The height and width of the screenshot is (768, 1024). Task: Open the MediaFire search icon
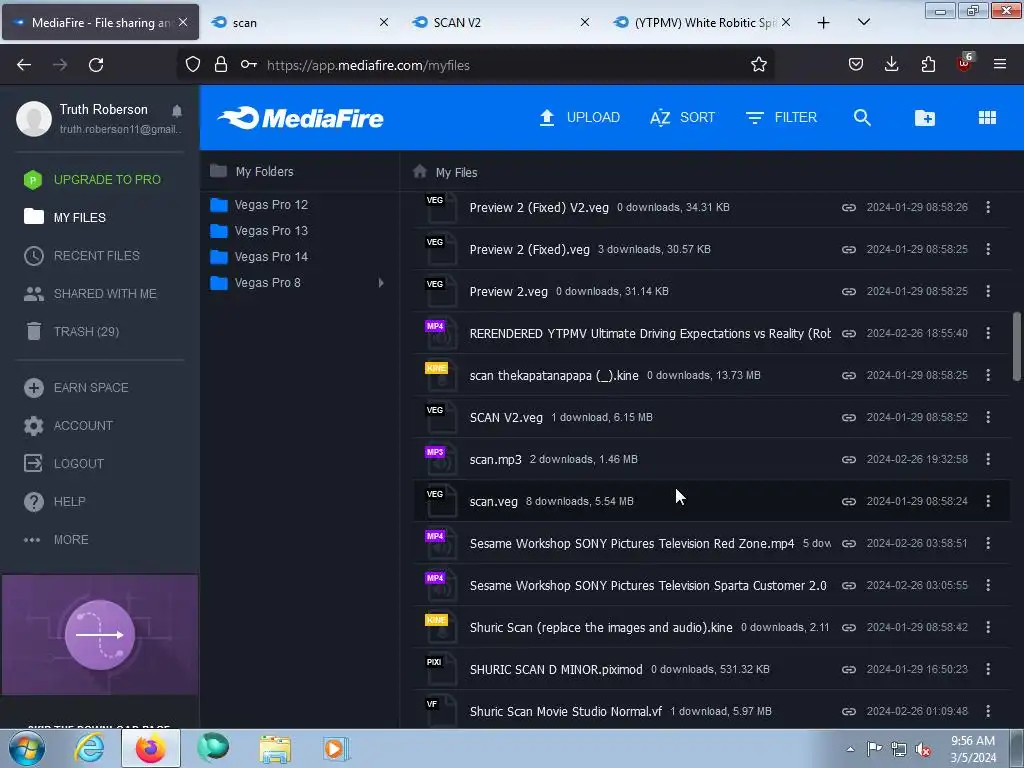click(x=862, y=118)
